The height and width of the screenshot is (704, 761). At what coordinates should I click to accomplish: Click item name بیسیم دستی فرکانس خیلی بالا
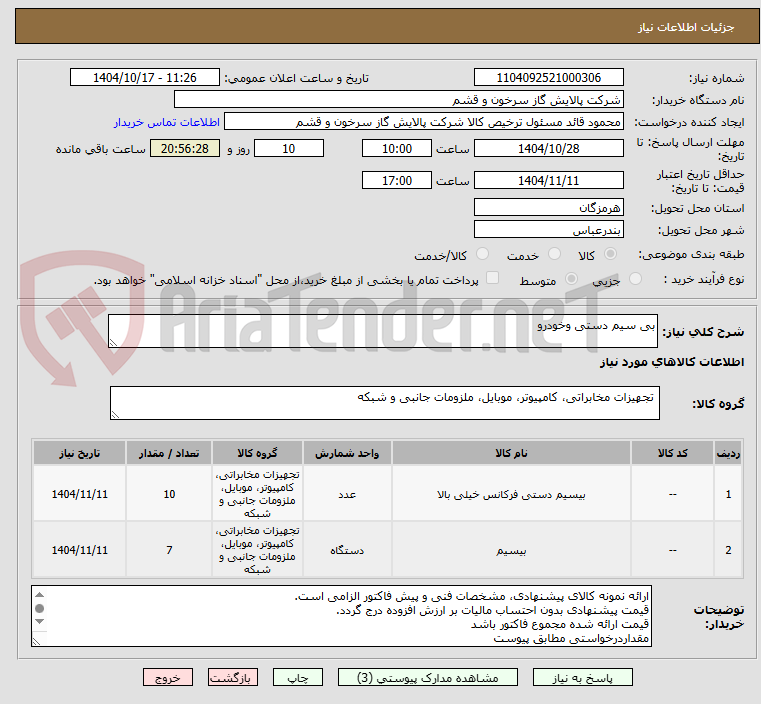(511, 494)
